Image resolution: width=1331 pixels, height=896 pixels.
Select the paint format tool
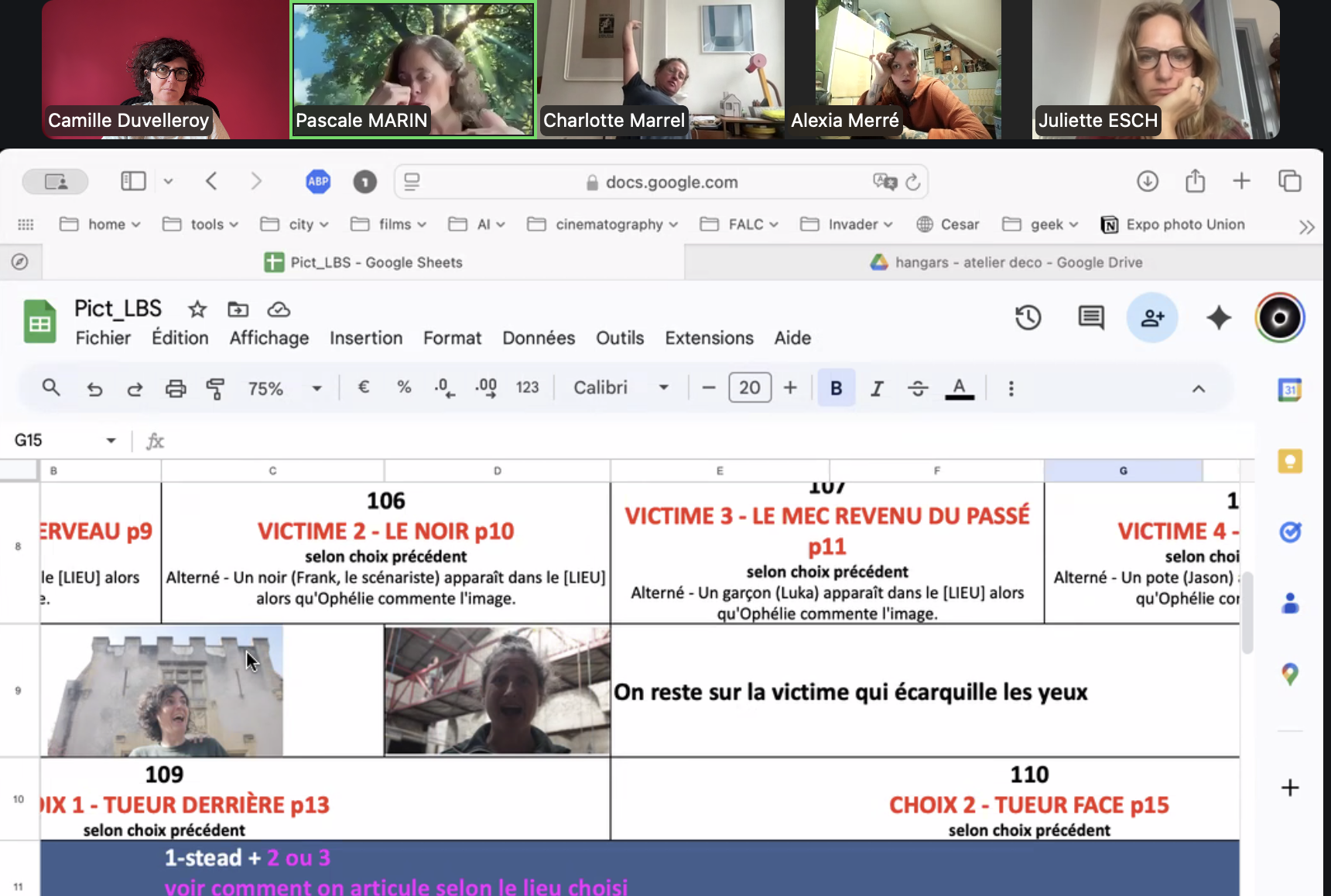click(216, 388)
